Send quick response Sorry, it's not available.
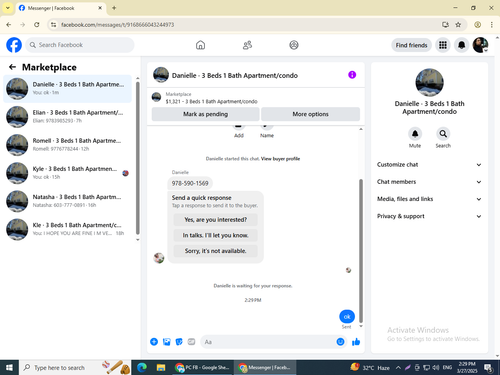The width and height of the screenshot is (500, 375). pyautogui.click(x=216, y=251)
